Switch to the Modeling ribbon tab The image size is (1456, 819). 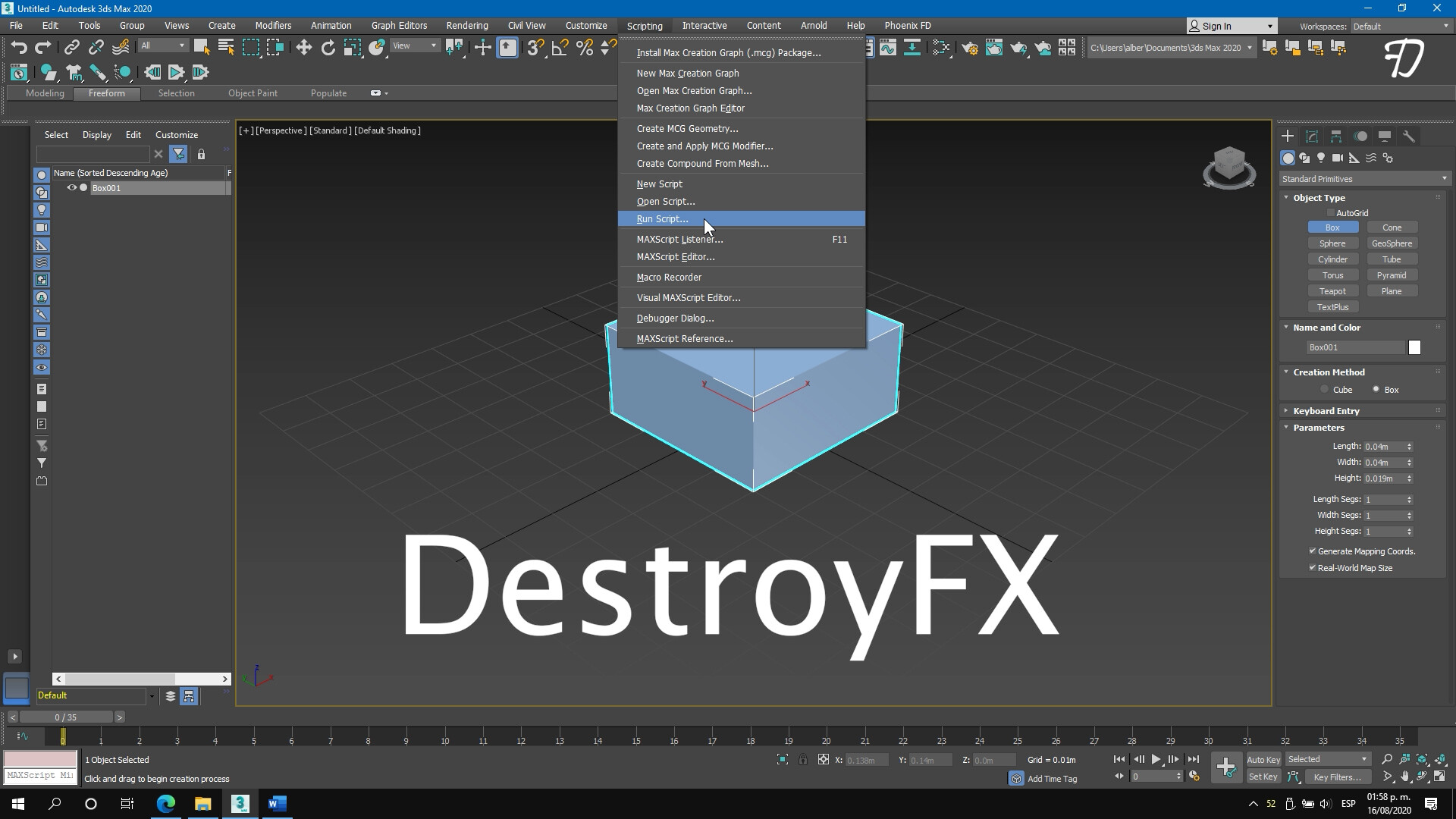pyautogui.click(x=43, y=93)
